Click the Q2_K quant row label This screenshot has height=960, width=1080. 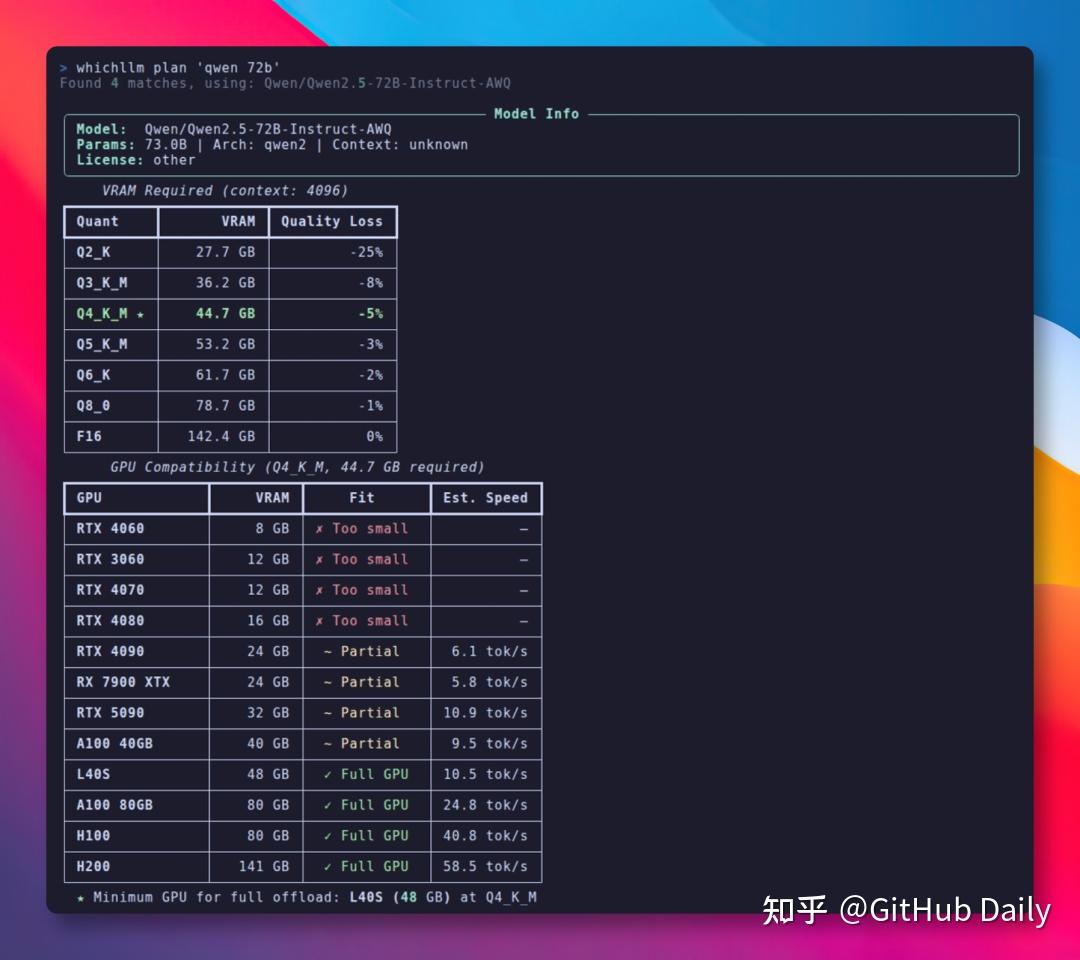click(93, 252)
